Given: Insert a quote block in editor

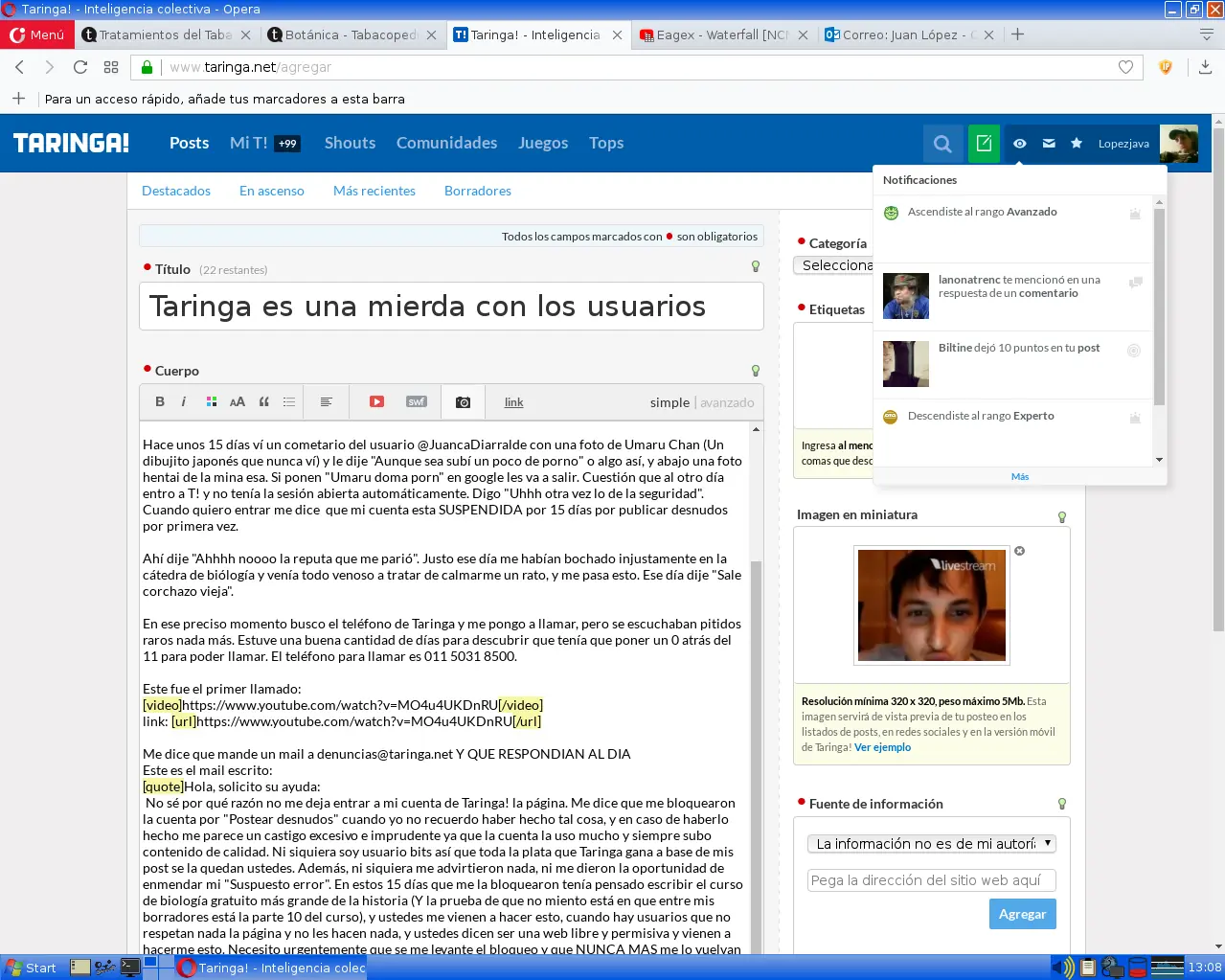Looking at the screenshot, I should [263, 402].
